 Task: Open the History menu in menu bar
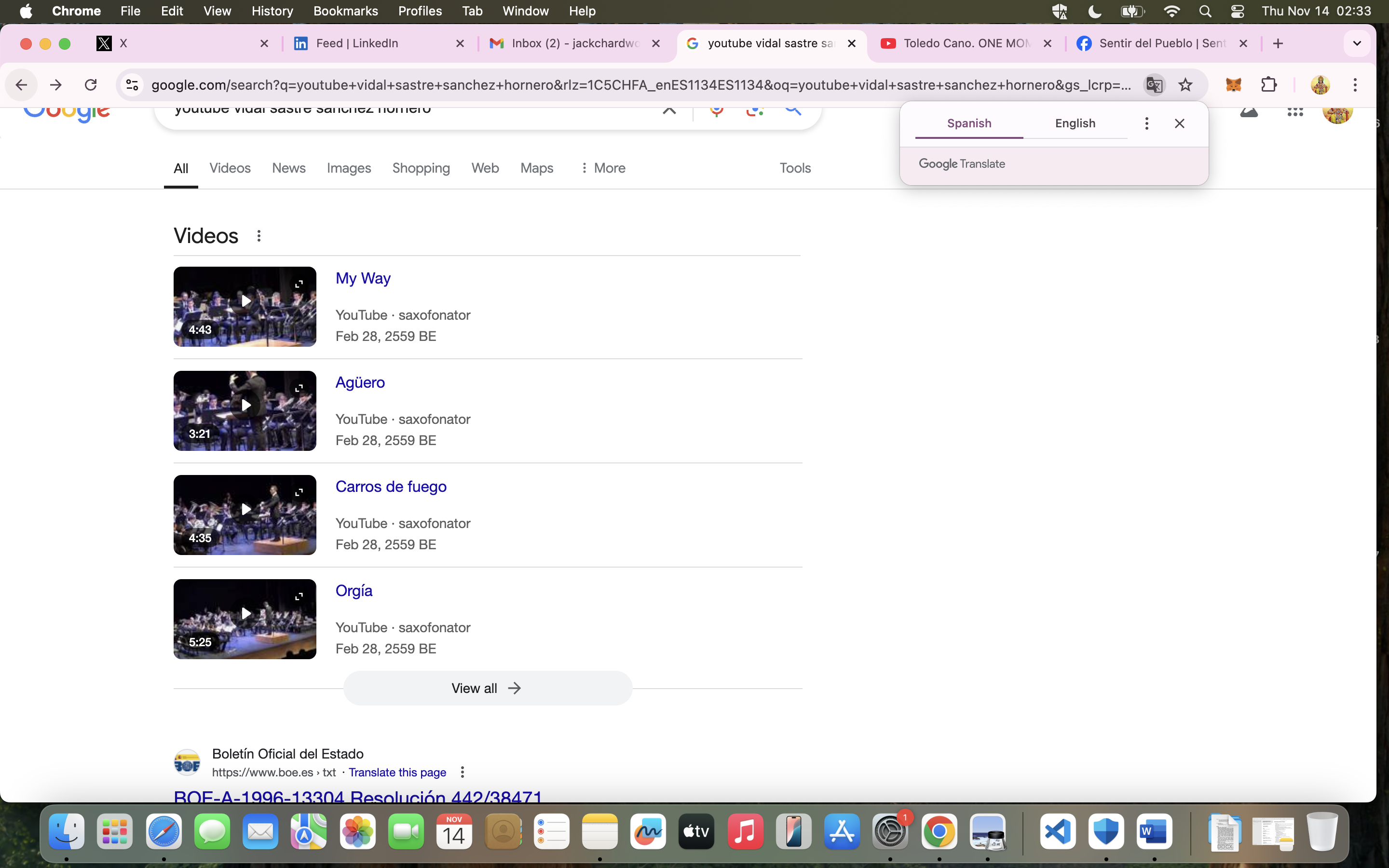coord(272,12)
